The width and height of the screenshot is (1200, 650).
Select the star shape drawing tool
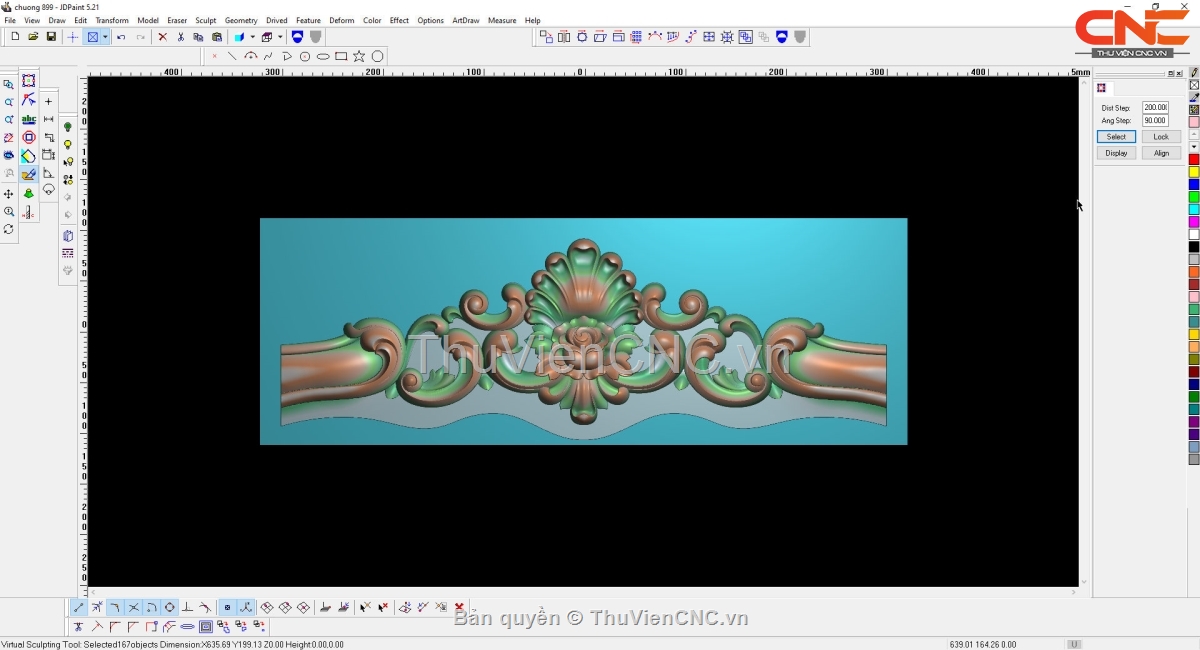pyautogui.click(x=359, y=57)
